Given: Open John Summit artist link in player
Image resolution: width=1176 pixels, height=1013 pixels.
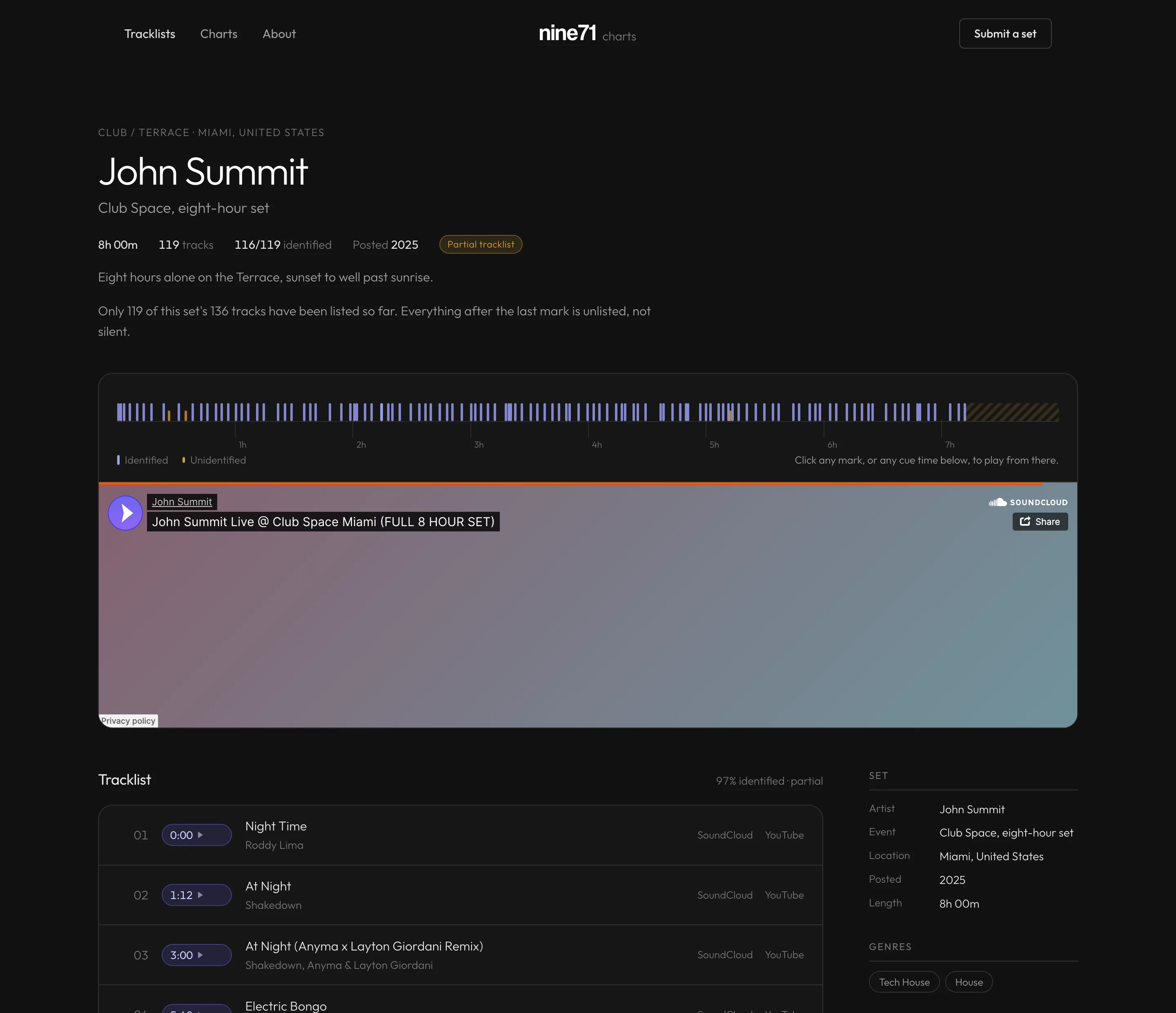Looking at the screenshot, I should click(182, 502).
